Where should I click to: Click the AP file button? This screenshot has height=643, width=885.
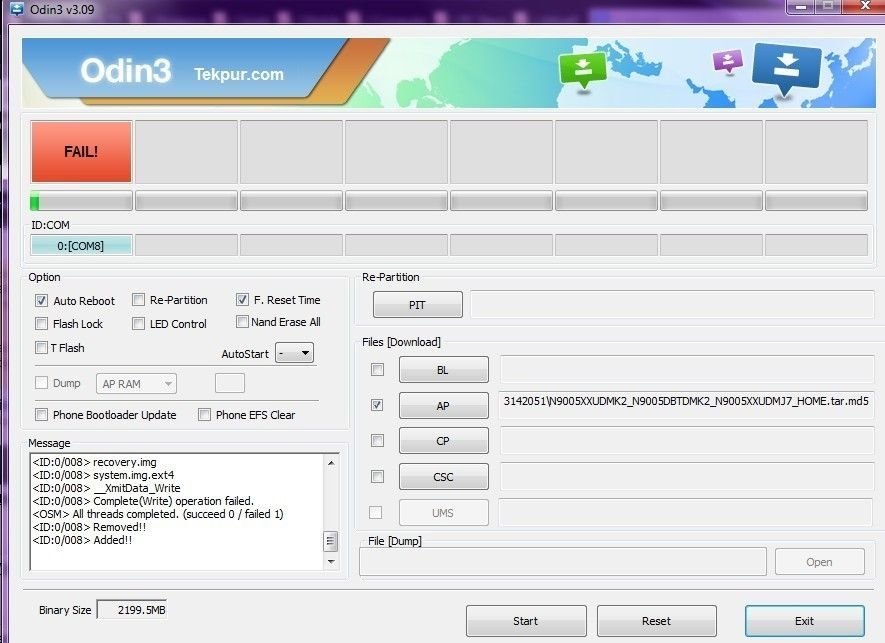444,405
